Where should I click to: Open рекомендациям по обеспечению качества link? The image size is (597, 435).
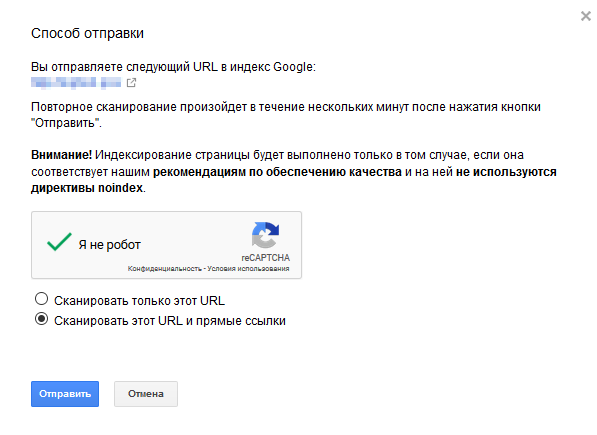pos(277,172)
